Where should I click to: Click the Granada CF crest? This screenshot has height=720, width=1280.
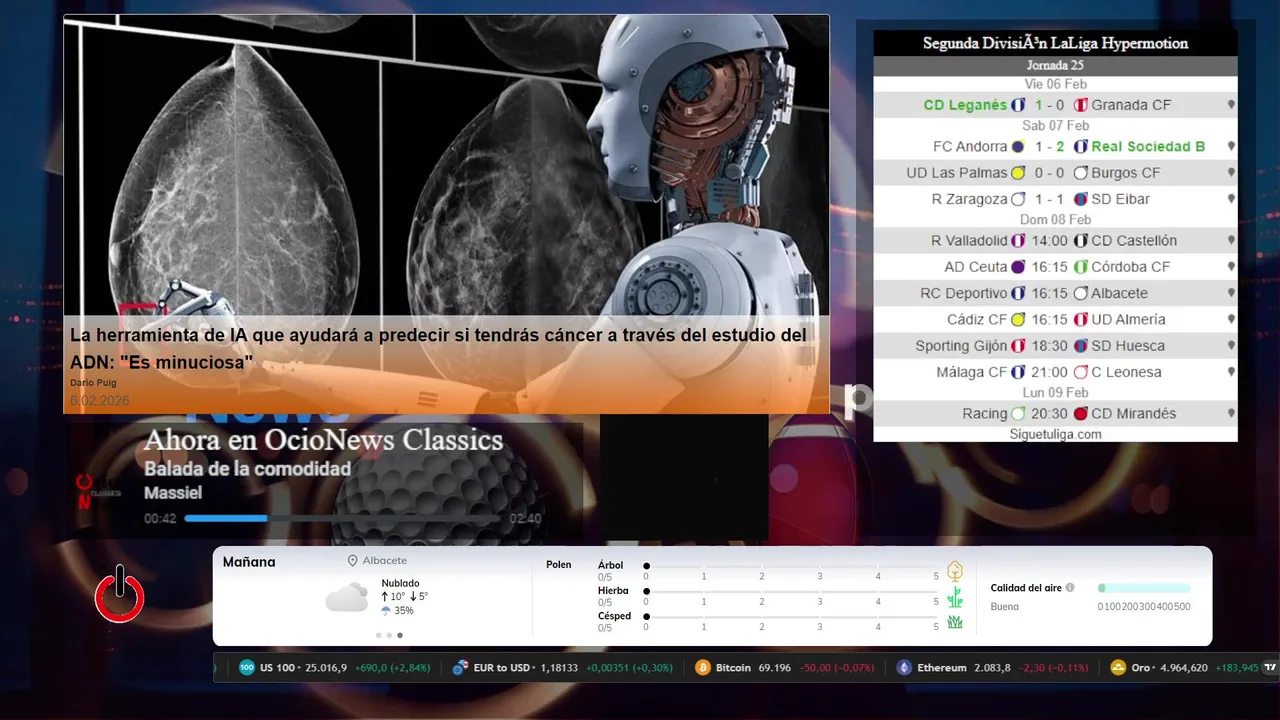click(x=1080, y=105)
